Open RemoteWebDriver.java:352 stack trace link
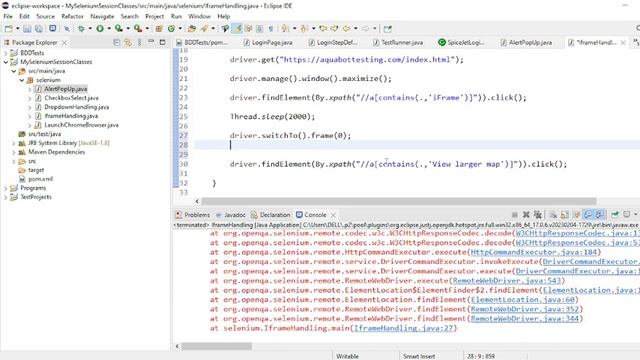Screen dimensions: 640x360 pyautogui.click(x=524, y=309)
